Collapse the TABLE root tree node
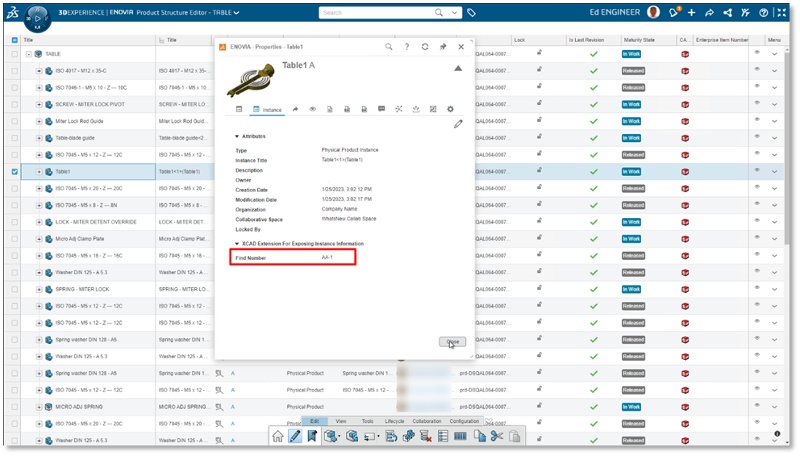Image resolution: width=800 pixels, height=456 pixels. (29, 54)
